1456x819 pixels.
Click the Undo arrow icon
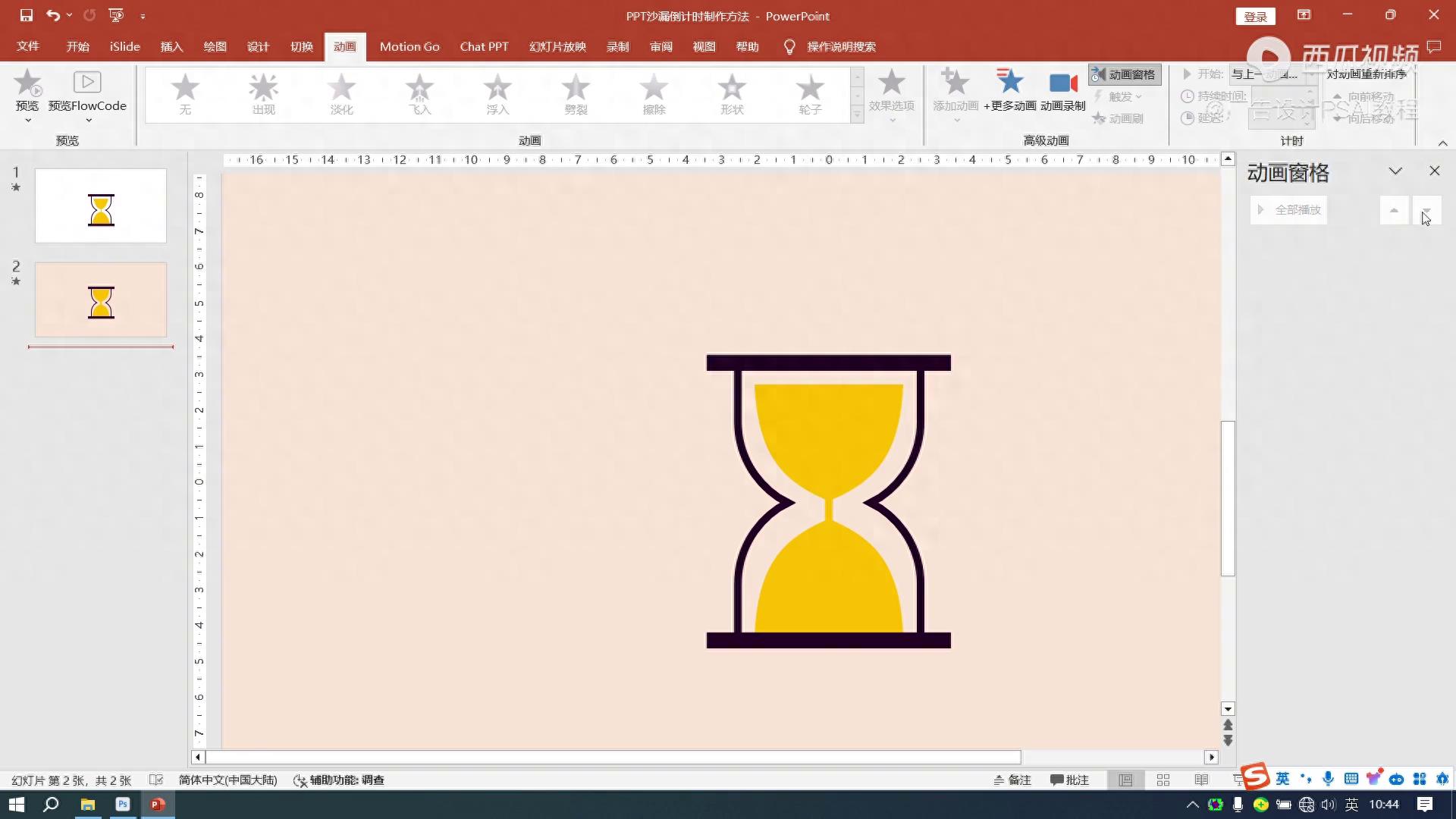(52, 15)
